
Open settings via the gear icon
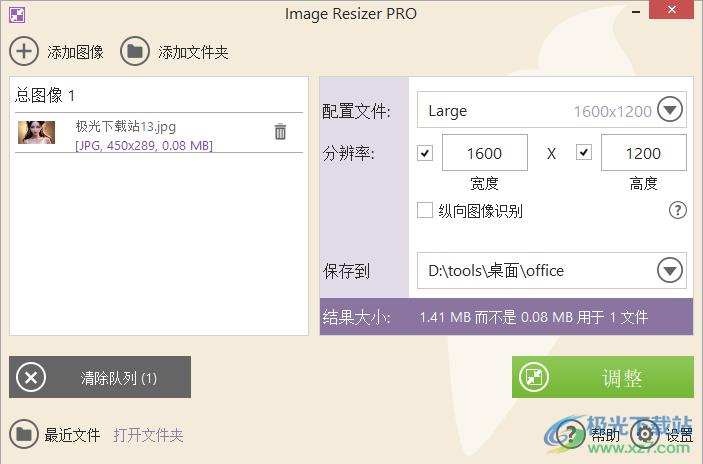click(x=646, y=434)
